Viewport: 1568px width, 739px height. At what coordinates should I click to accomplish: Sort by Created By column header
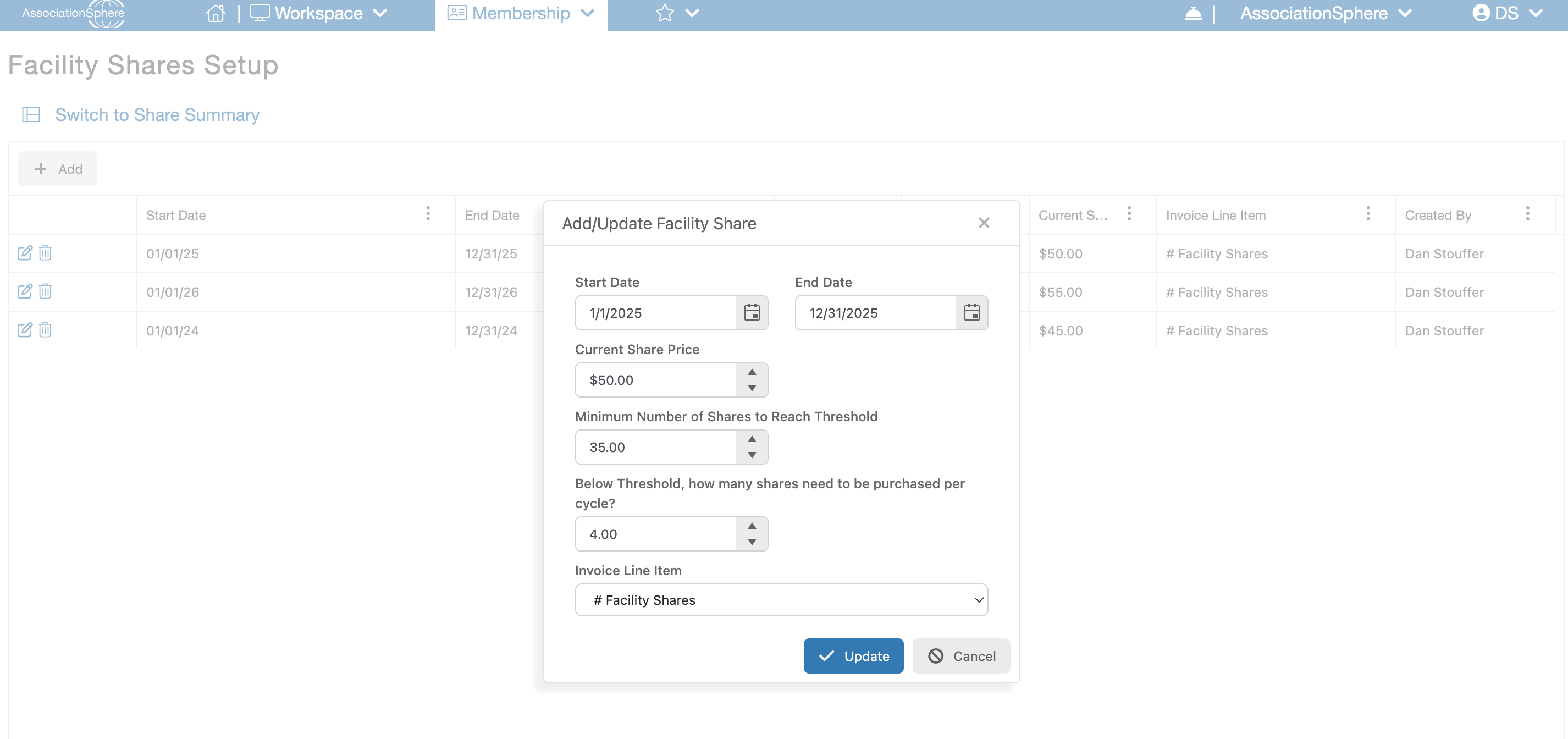pyautogui.click(x=1438, y=215)
